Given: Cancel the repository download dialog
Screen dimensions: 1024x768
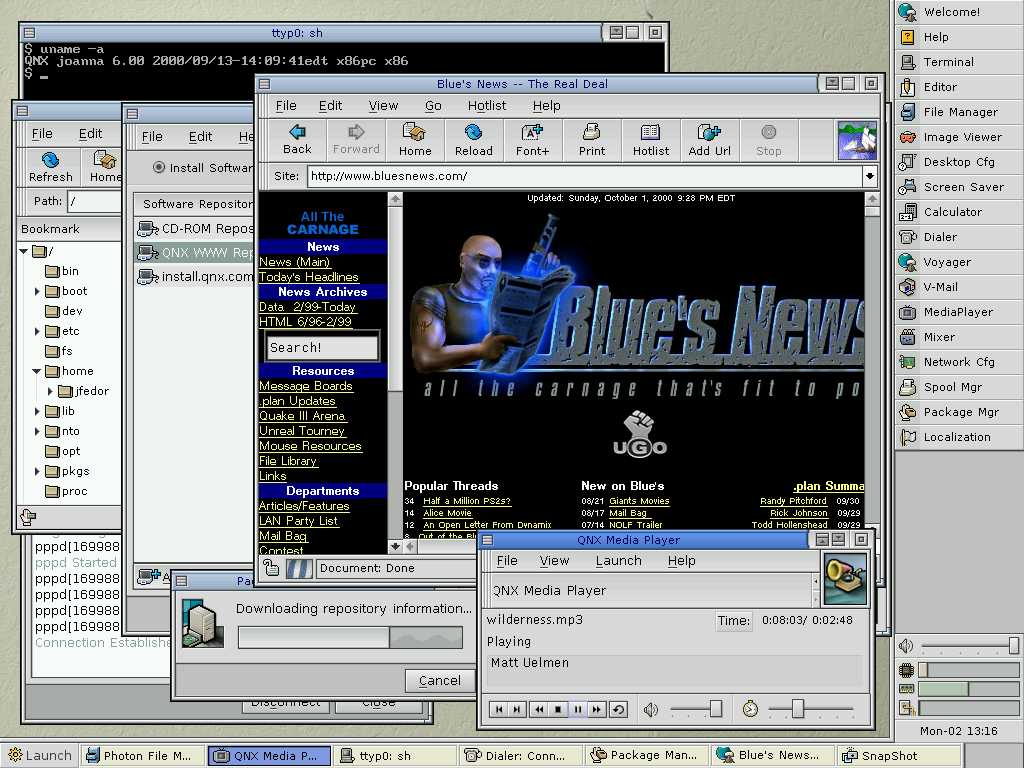Looking at the screenshot, I should click(x=440, y=680).
